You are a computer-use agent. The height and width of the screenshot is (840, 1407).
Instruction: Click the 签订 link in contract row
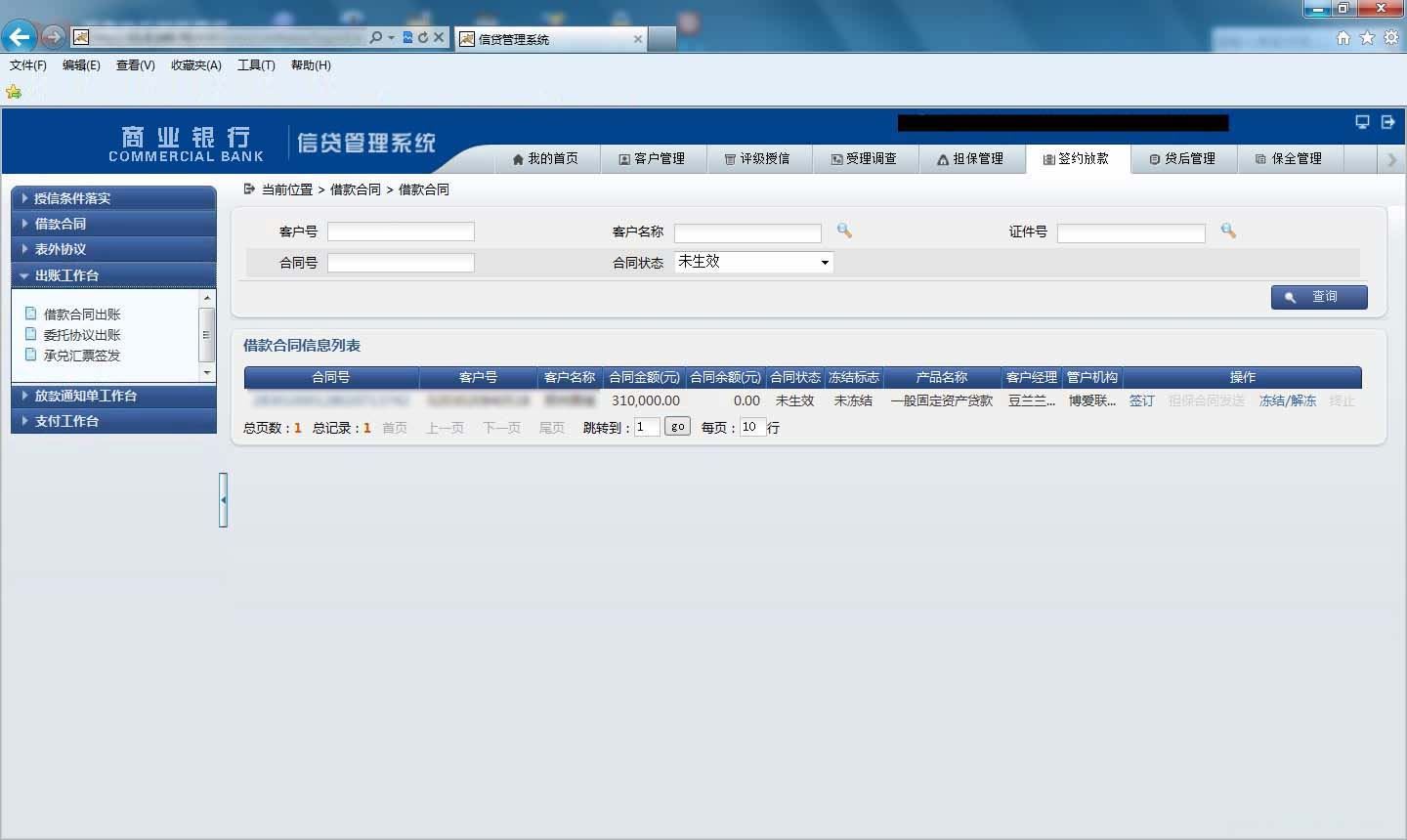coord(1141,400)
